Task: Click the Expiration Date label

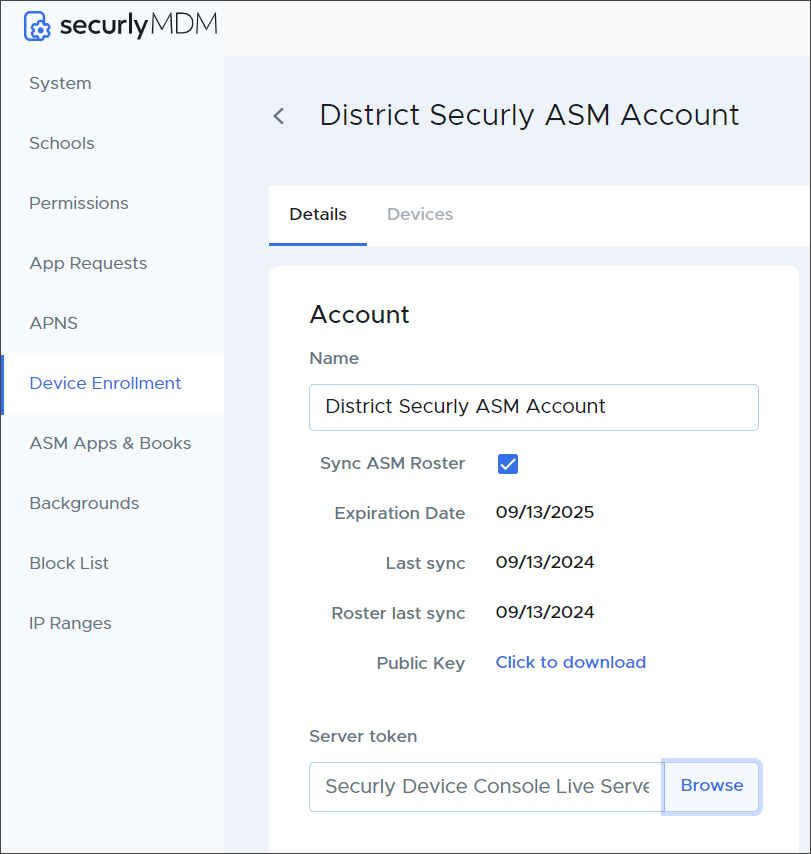Action: click(400, 513)
